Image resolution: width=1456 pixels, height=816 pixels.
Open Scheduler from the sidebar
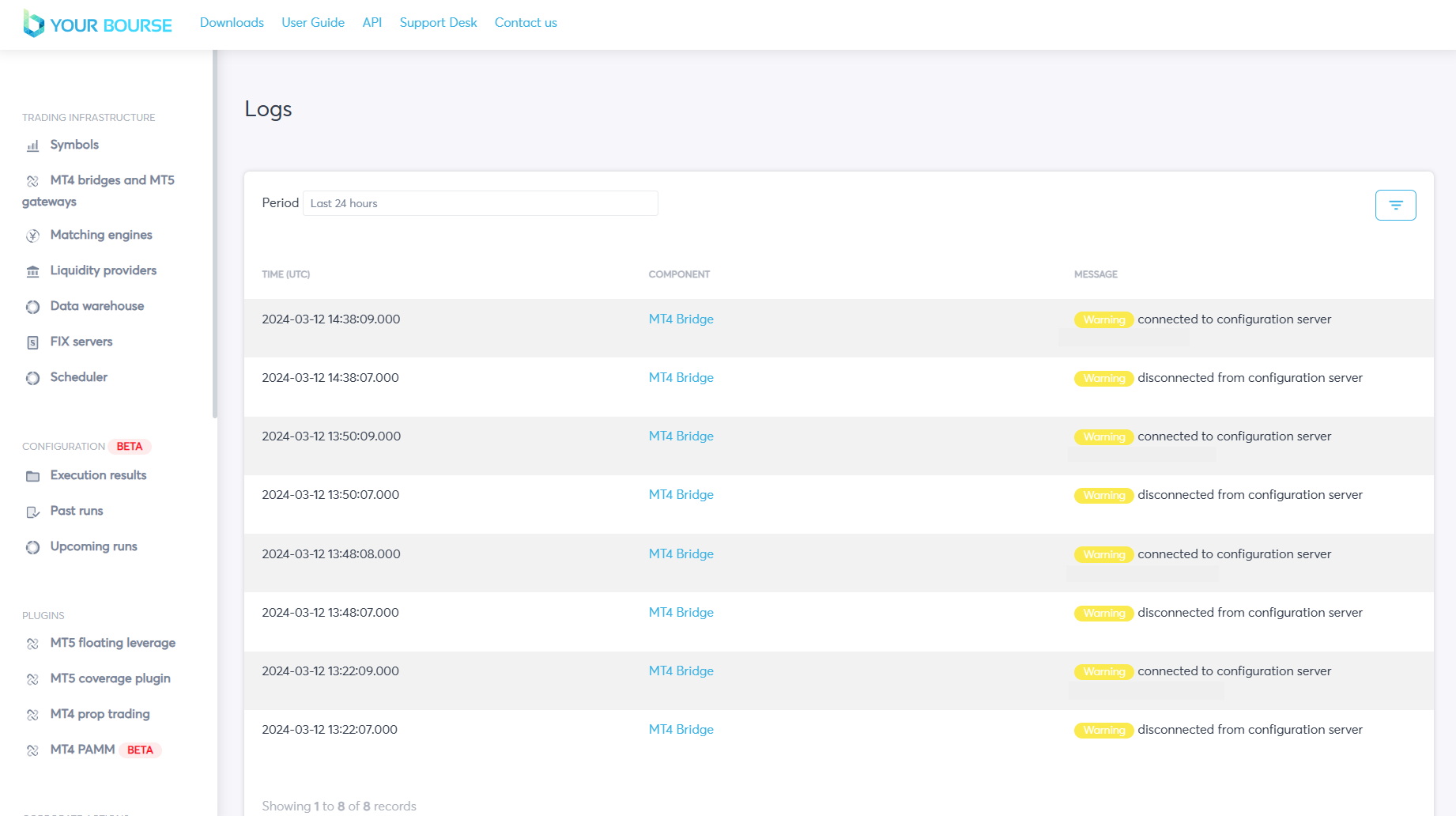click(x=78, y=377)
